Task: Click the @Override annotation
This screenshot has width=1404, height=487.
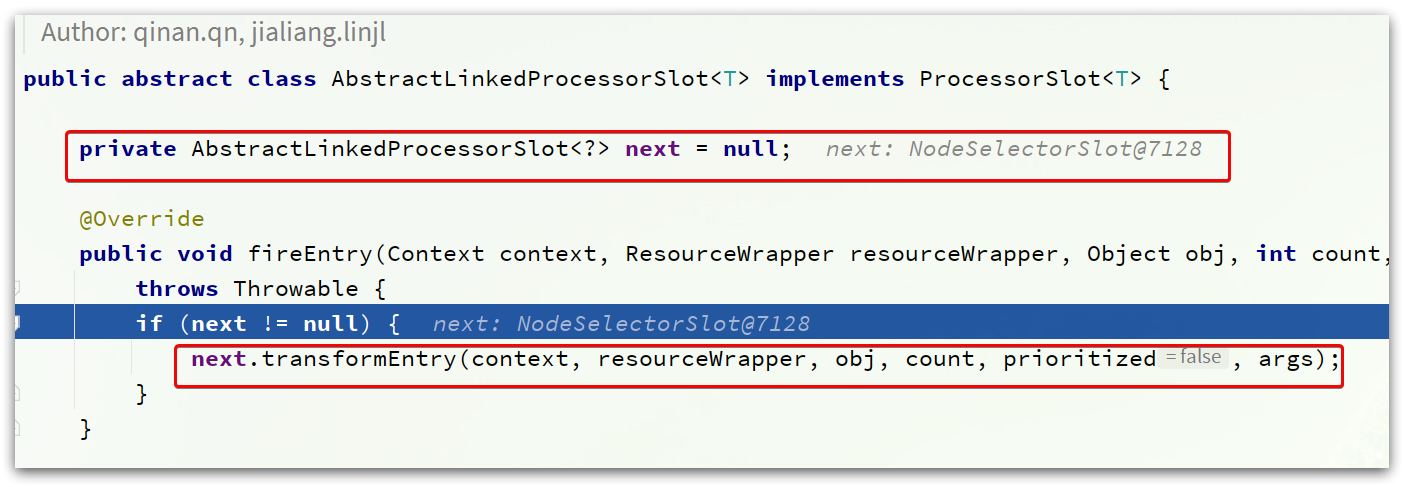Action: click(142, 219)
